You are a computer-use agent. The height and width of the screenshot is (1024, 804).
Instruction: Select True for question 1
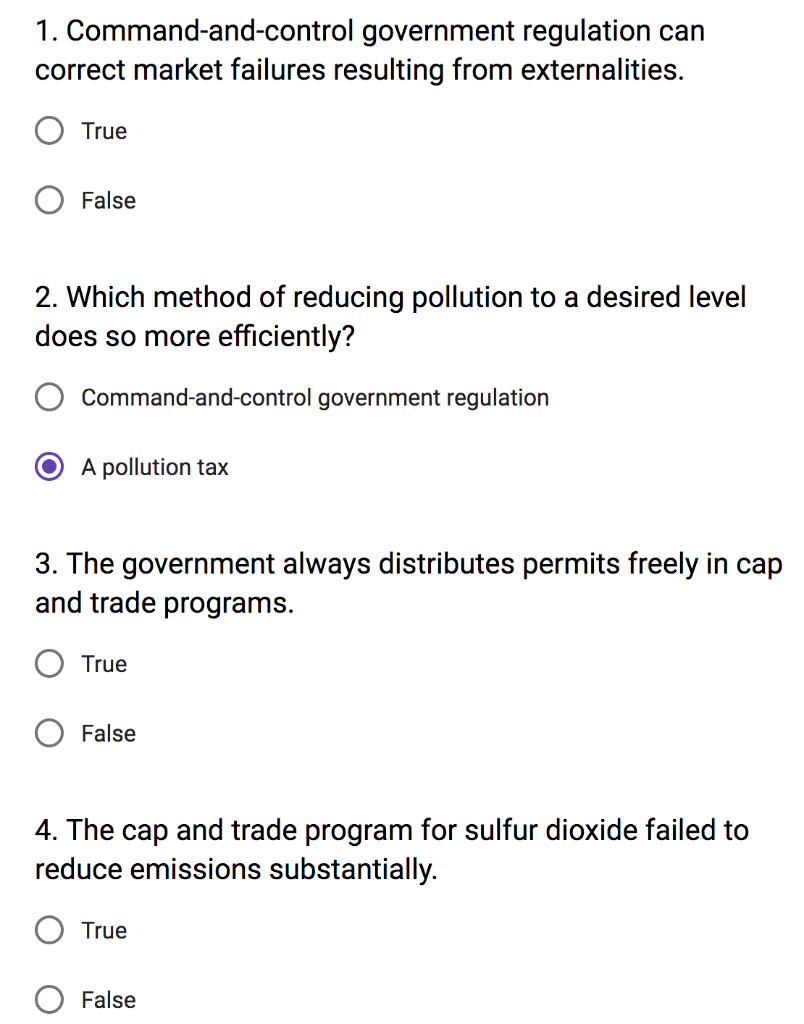tap(48, 130)
